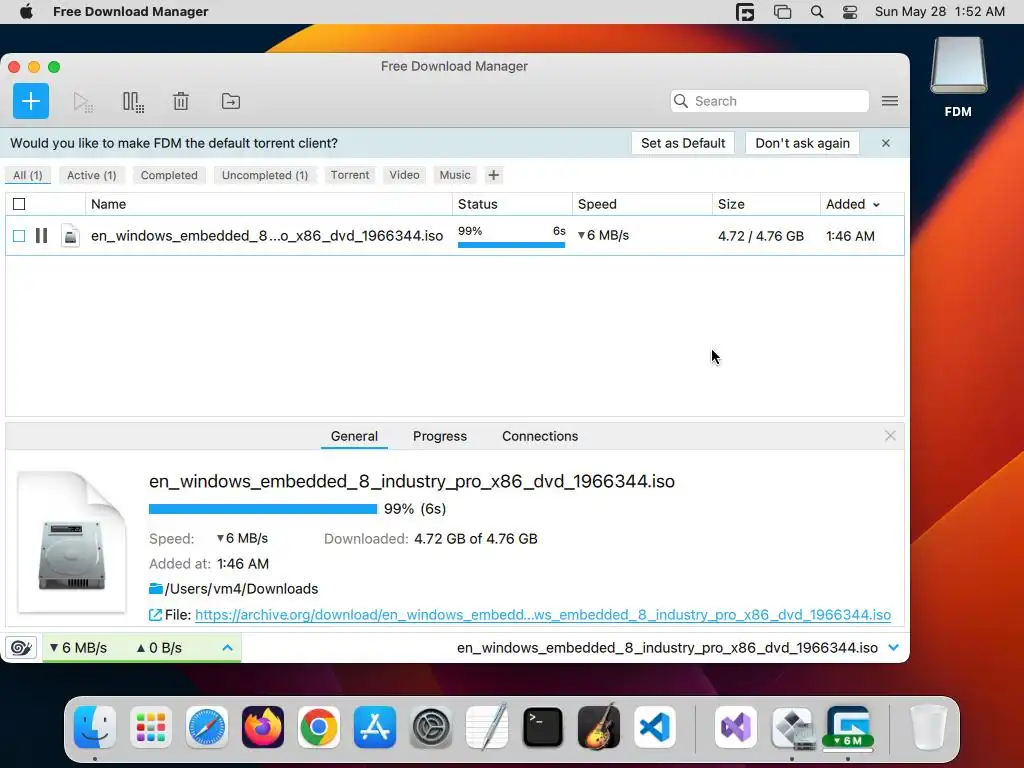Click the Pause All downloads toolbar icon
The image size is (1024, 768).
pos(133,102)
